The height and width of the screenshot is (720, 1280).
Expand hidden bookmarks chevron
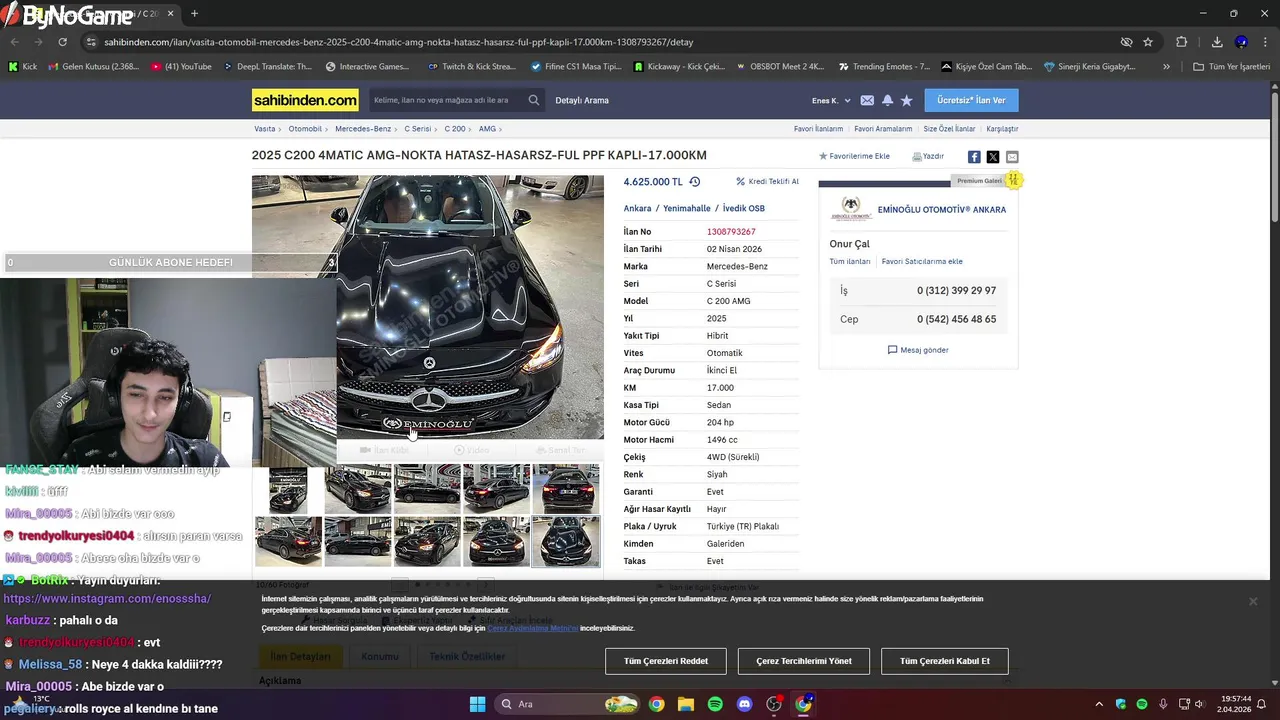(x=1166, y=67)
